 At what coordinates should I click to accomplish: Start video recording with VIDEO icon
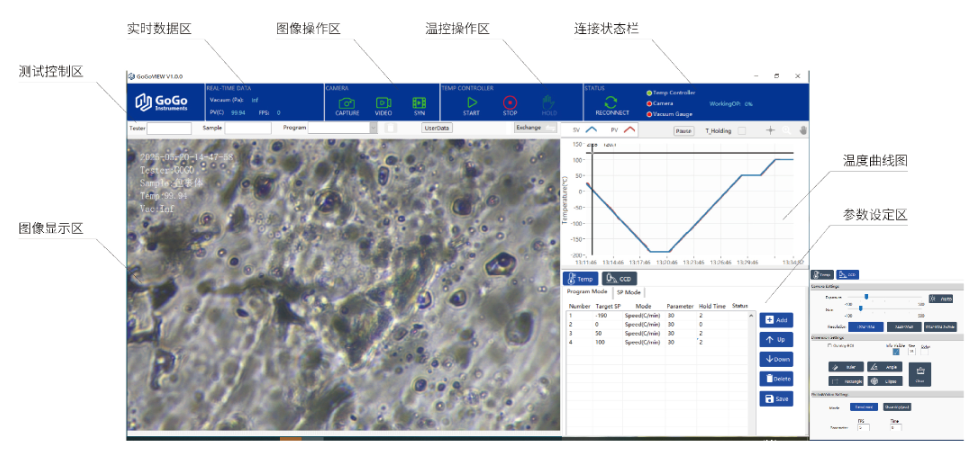point(383,103)
